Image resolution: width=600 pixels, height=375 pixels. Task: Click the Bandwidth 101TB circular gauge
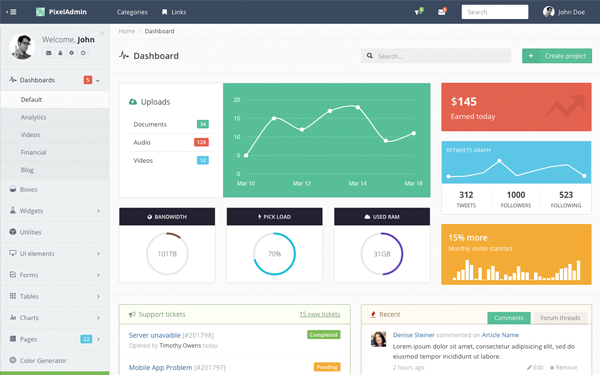(167, 254)
